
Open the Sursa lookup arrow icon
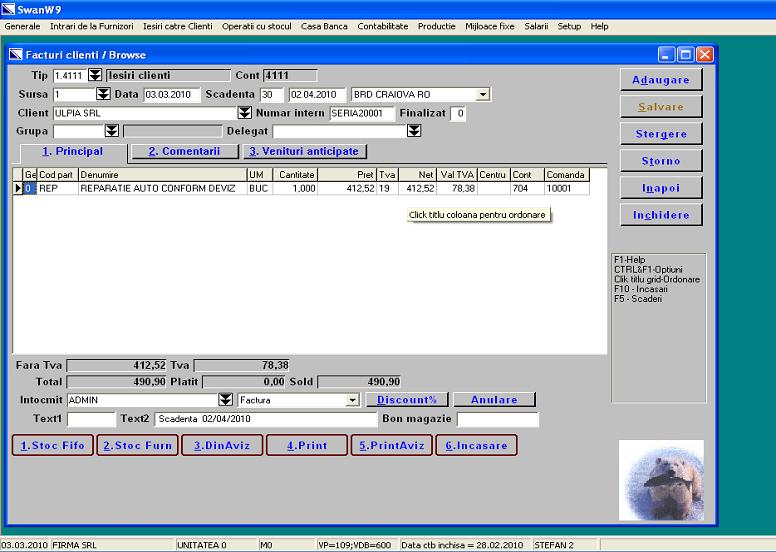103,94
